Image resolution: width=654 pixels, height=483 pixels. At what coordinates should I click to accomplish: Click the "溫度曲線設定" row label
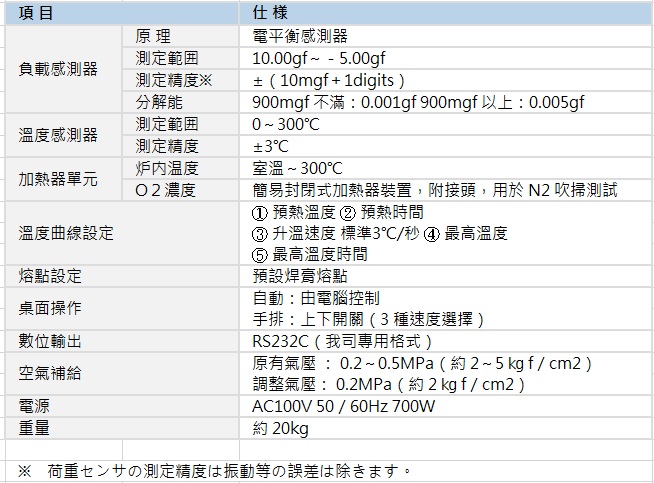(x=66, y=233)
